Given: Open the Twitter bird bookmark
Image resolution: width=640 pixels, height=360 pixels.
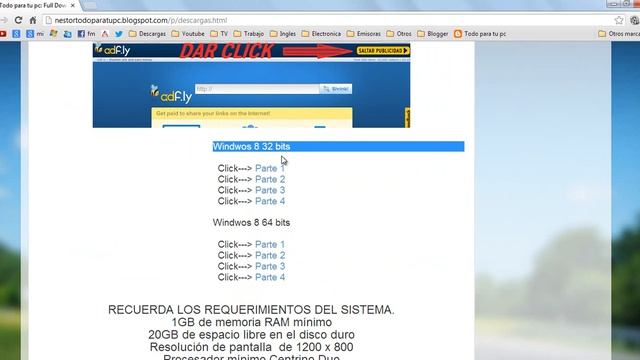Looking at the screenshot, I should (119, 34).
